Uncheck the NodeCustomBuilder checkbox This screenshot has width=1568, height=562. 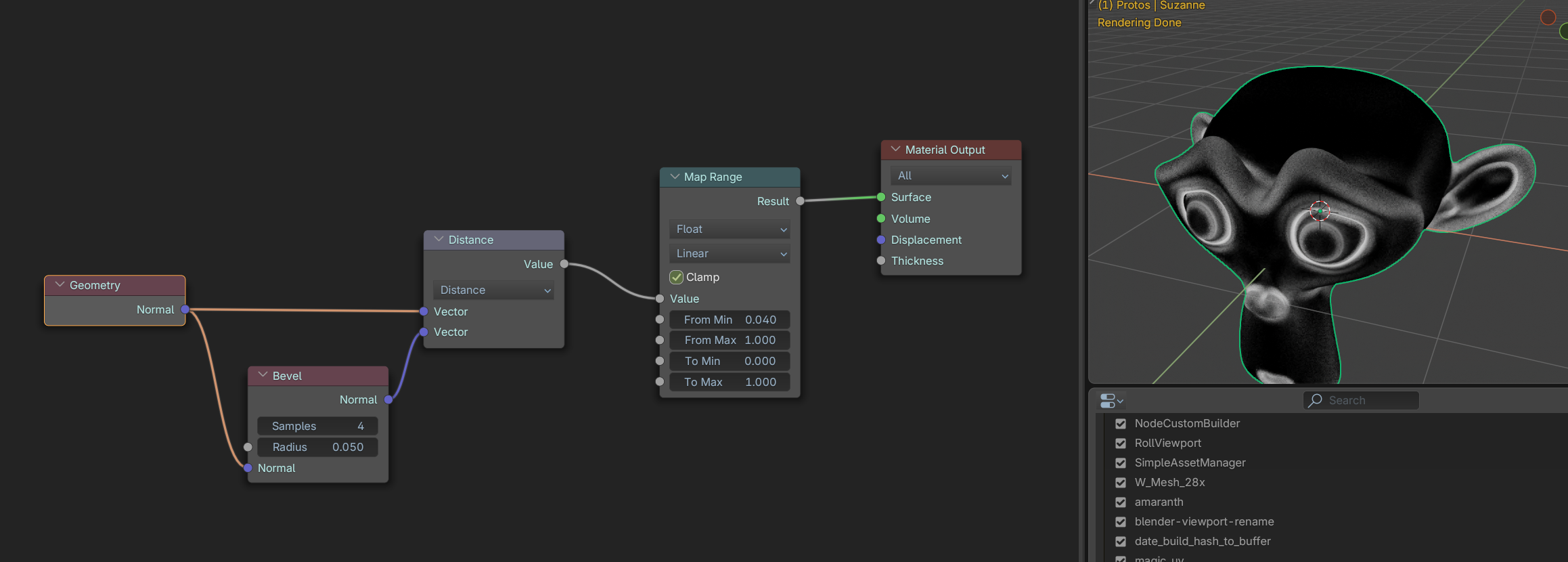[1121, 424]
